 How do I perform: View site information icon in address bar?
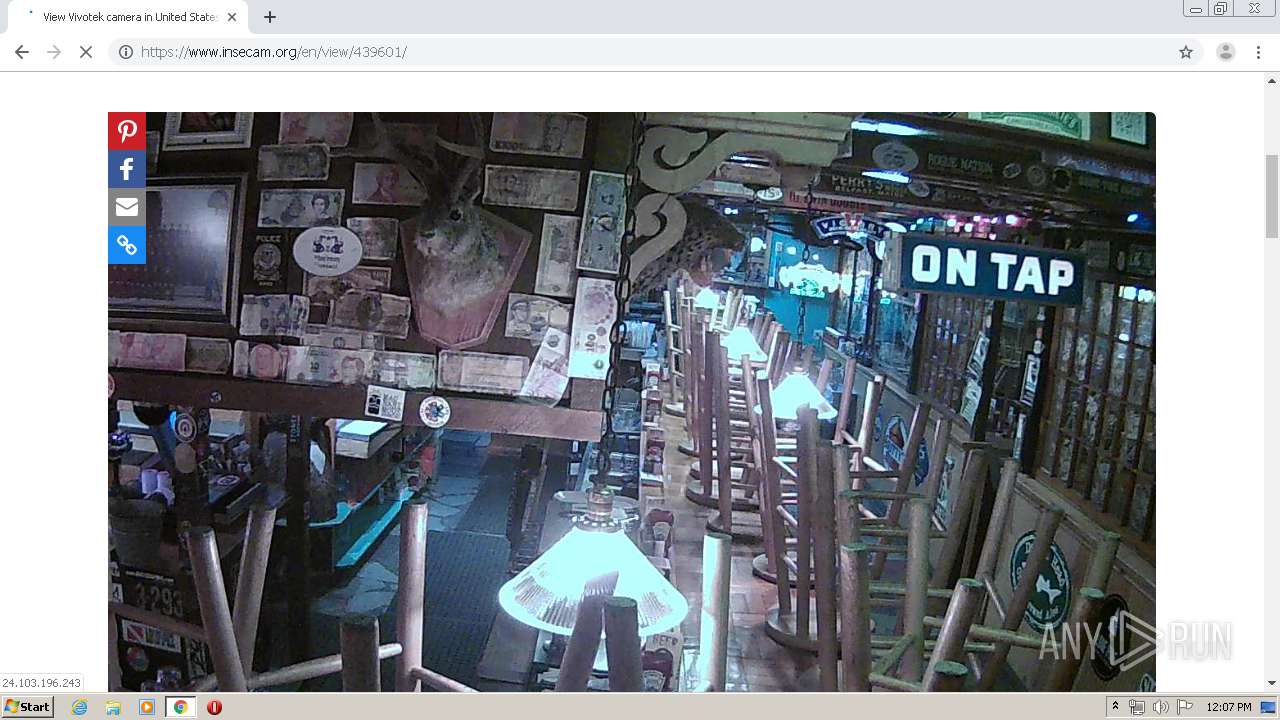[x=126, y=52]
